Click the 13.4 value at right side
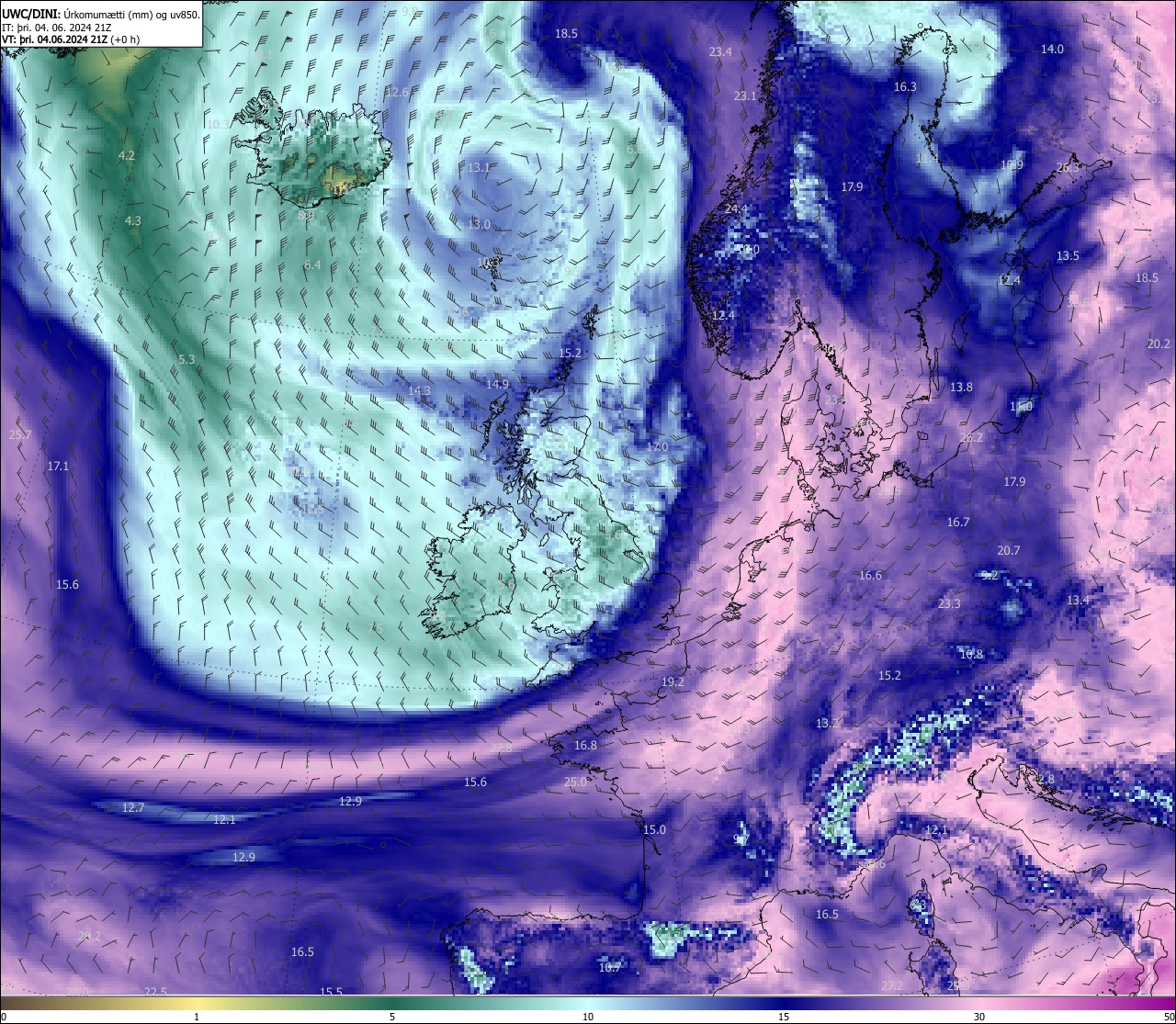This screenshot has width=1176, height=1024. (x=1078, y=601)
